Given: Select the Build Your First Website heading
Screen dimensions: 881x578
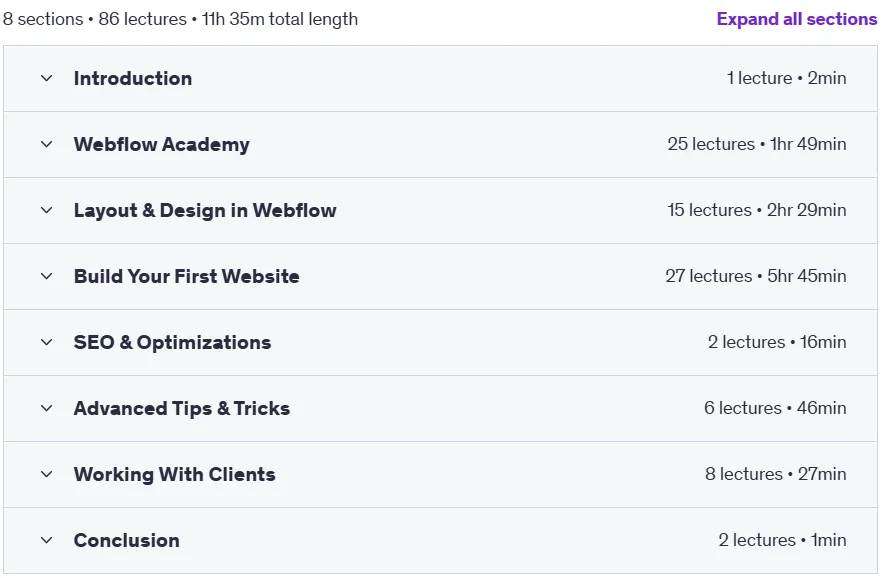Looking at the screenshot, I should 187,276.
